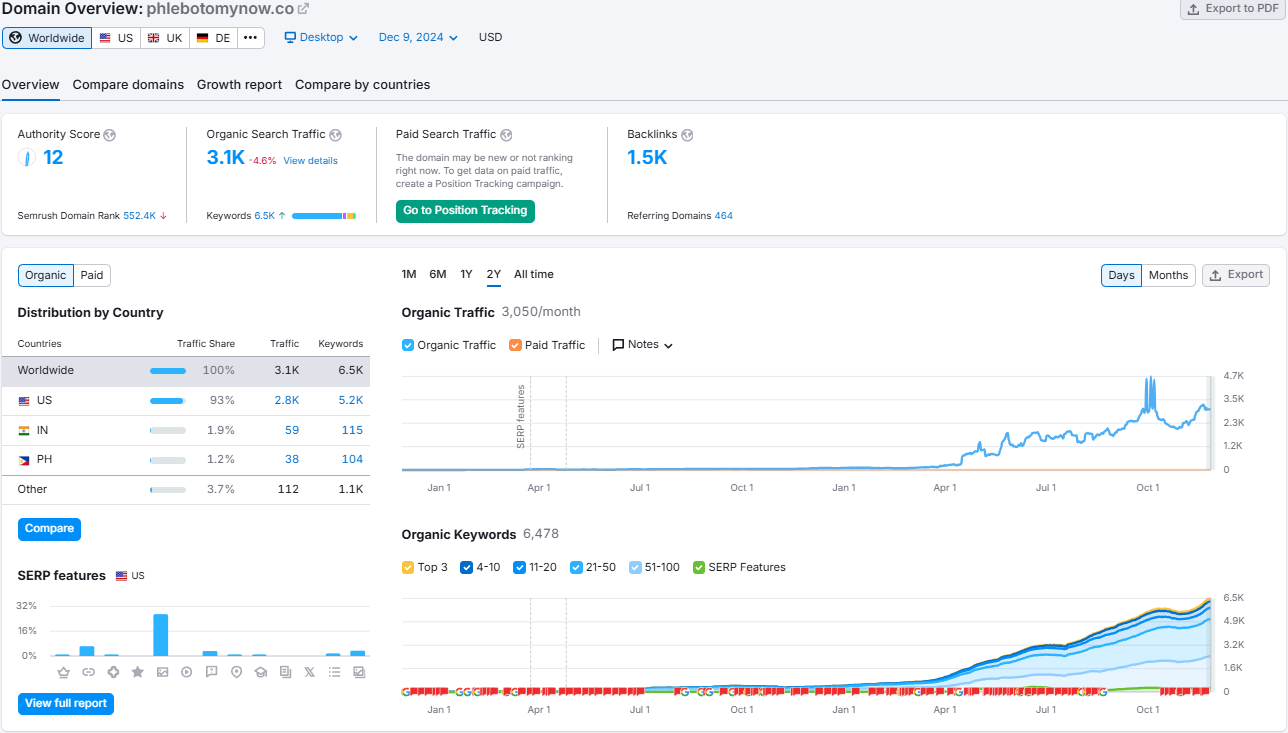Click the Organic Search Traffic info globe icon
Image resolution: width=1288 pixels, height=733 pixels.
point(336,135)
